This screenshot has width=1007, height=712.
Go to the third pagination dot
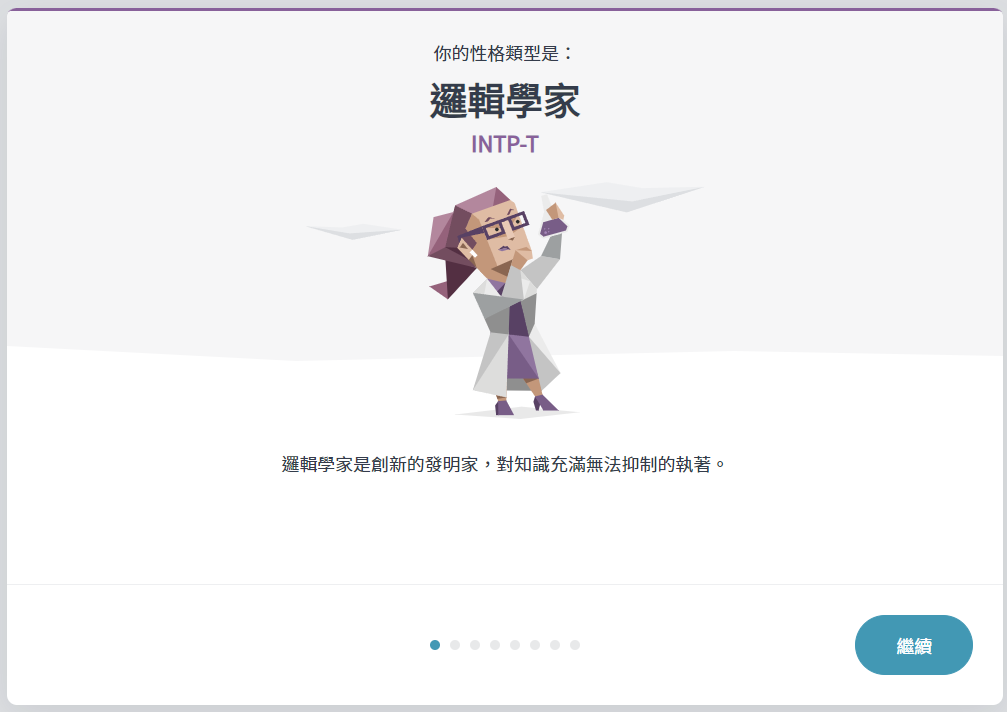click(475, 645)
